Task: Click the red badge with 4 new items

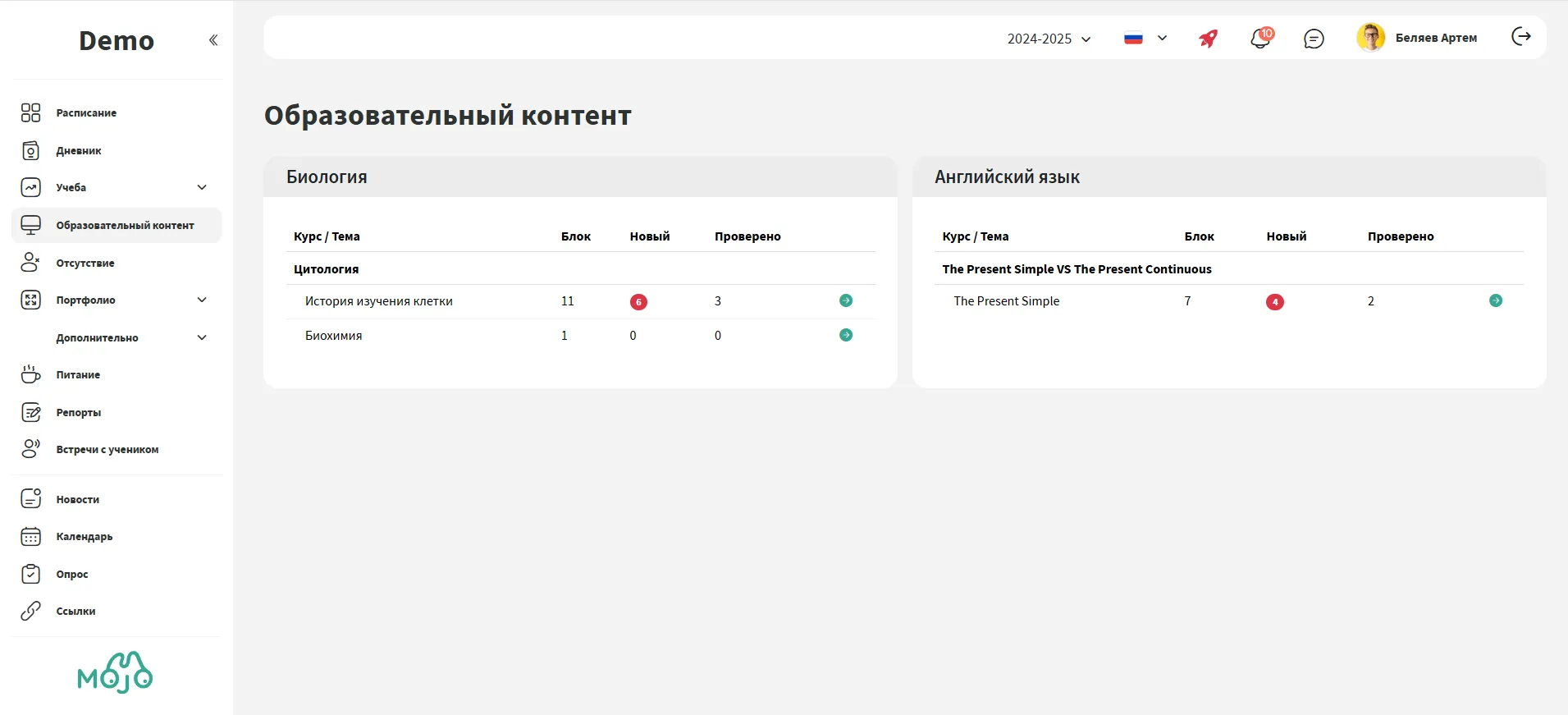Action: (1274, 302)
